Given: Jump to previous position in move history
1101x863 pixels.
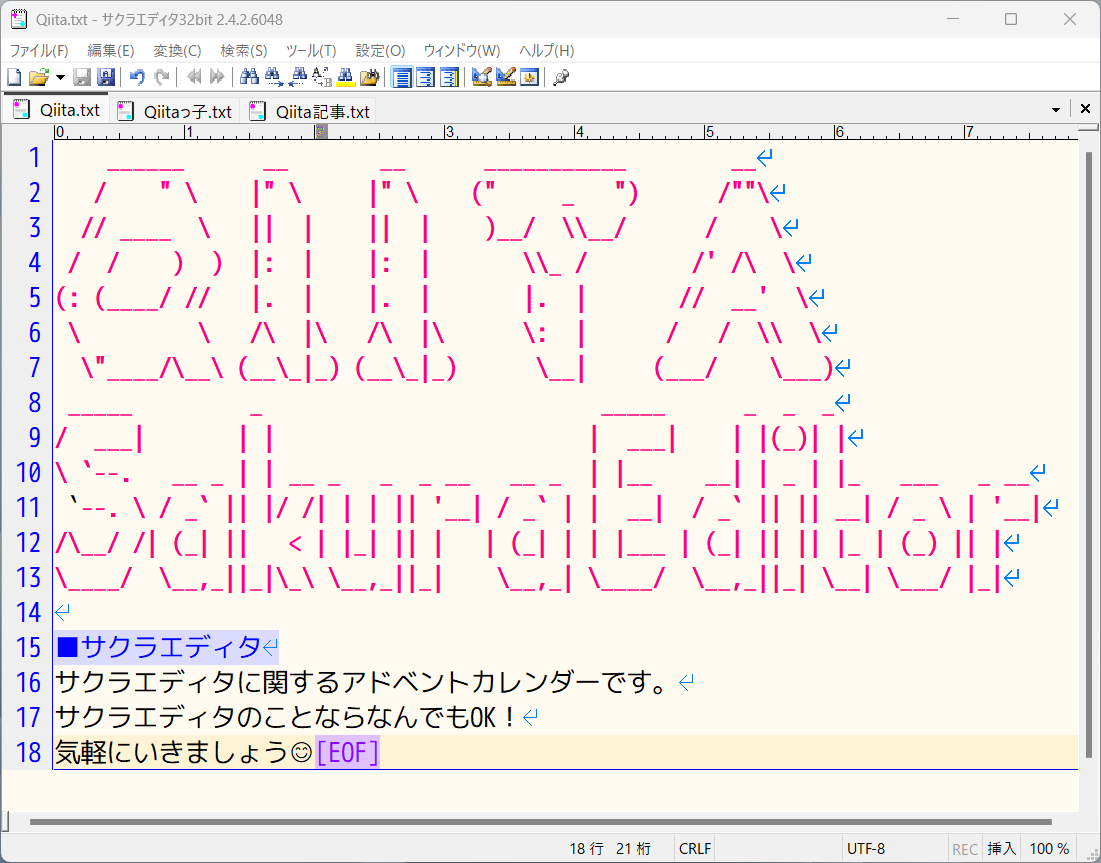Looking at the screenshot, I should click(x=194, y=77).
